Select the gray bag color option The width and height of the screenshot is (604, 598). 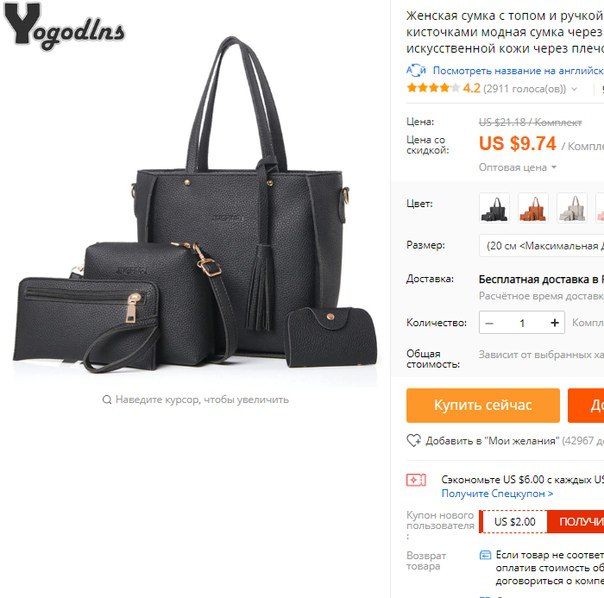tap(572, 208)
